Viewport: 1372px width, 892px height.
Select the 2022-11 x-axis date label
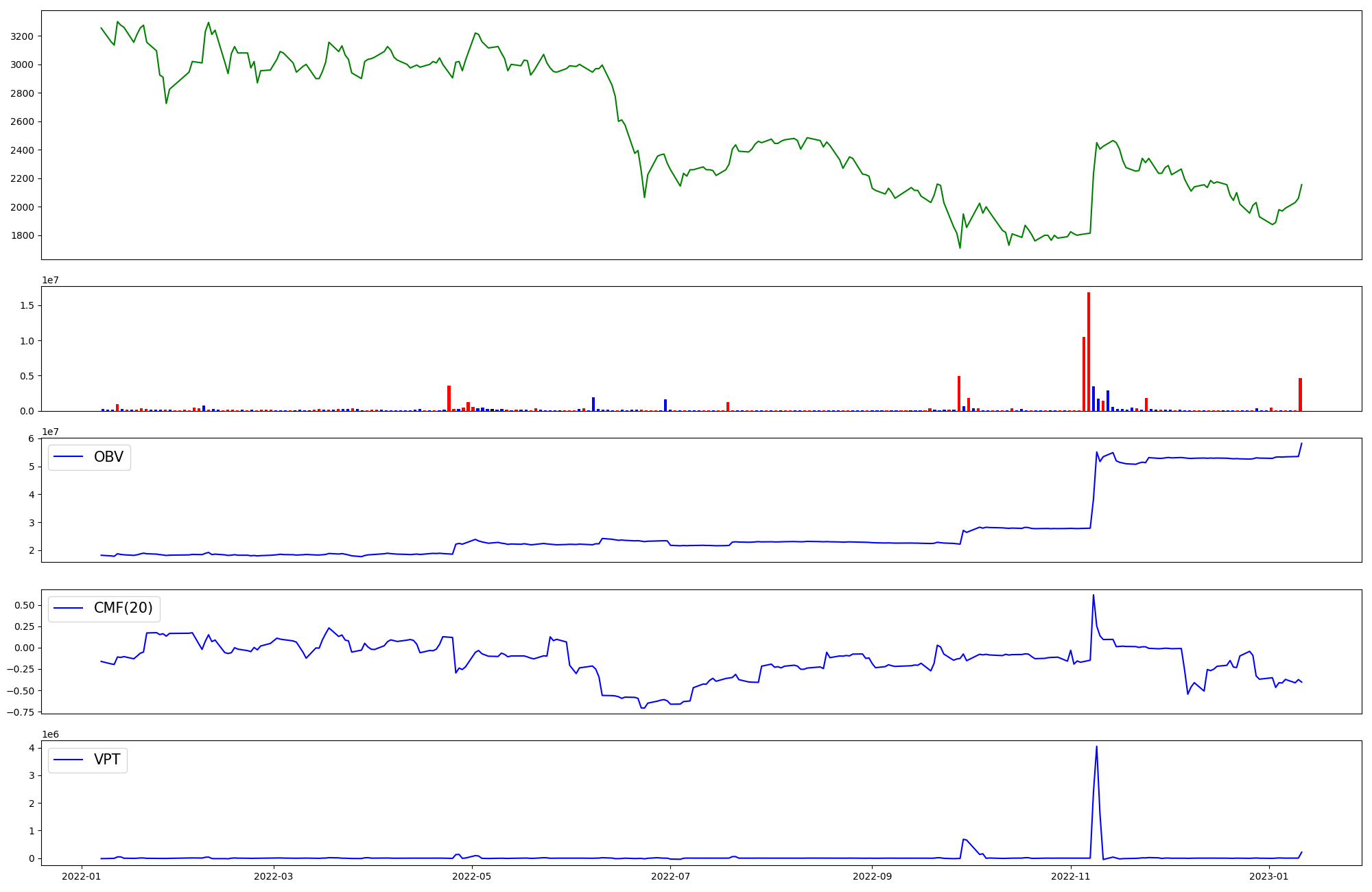point(1070,876)
